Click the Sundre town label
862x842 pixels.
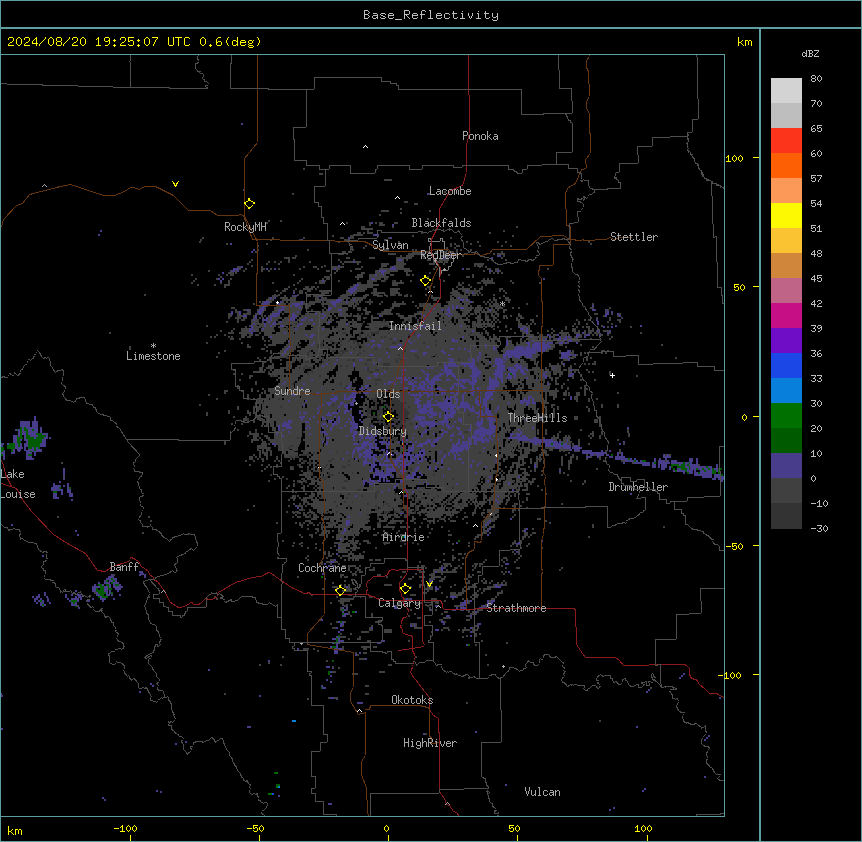point(292,391)
